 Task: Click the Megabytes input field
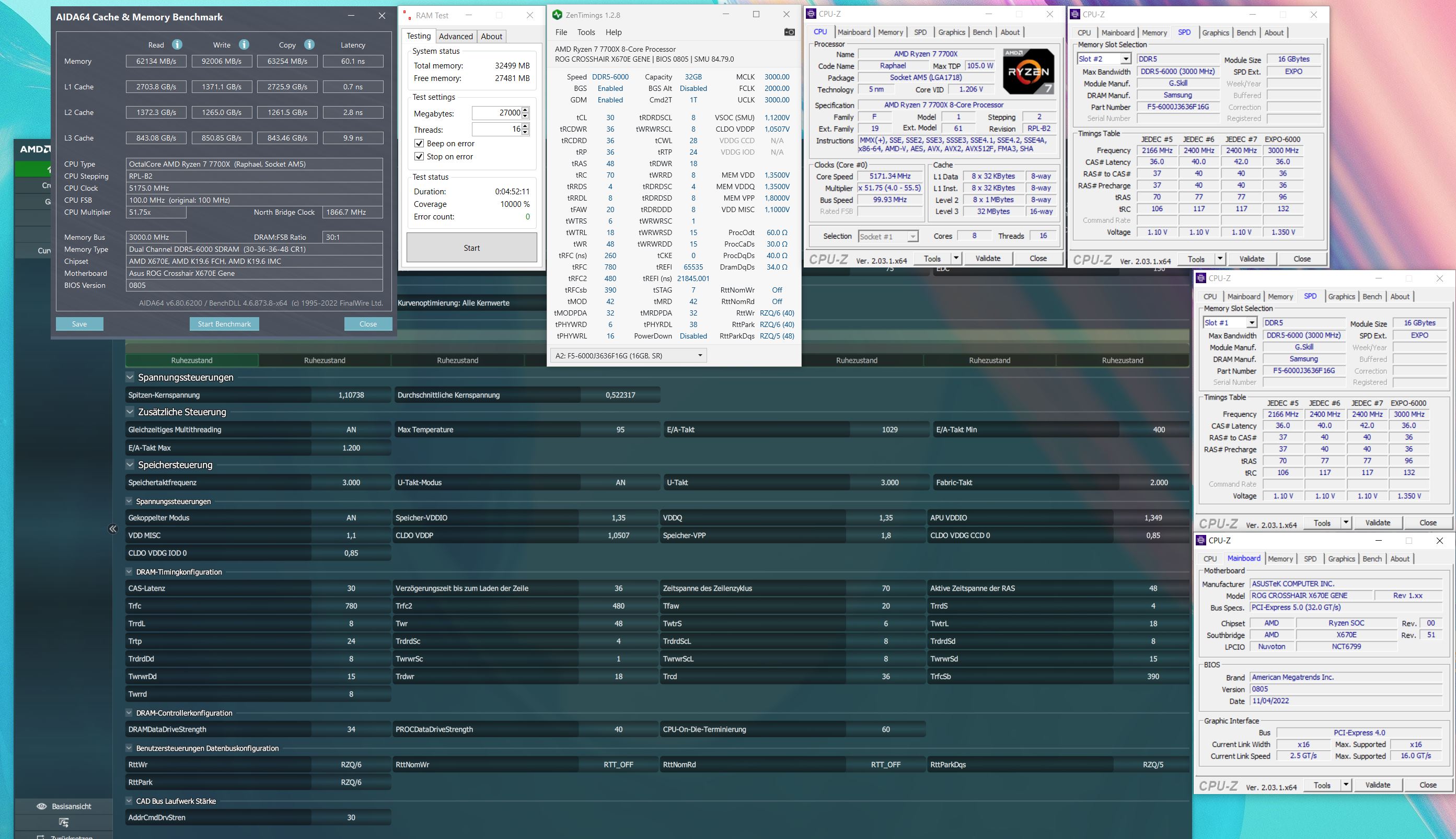(x=496, y=113)
